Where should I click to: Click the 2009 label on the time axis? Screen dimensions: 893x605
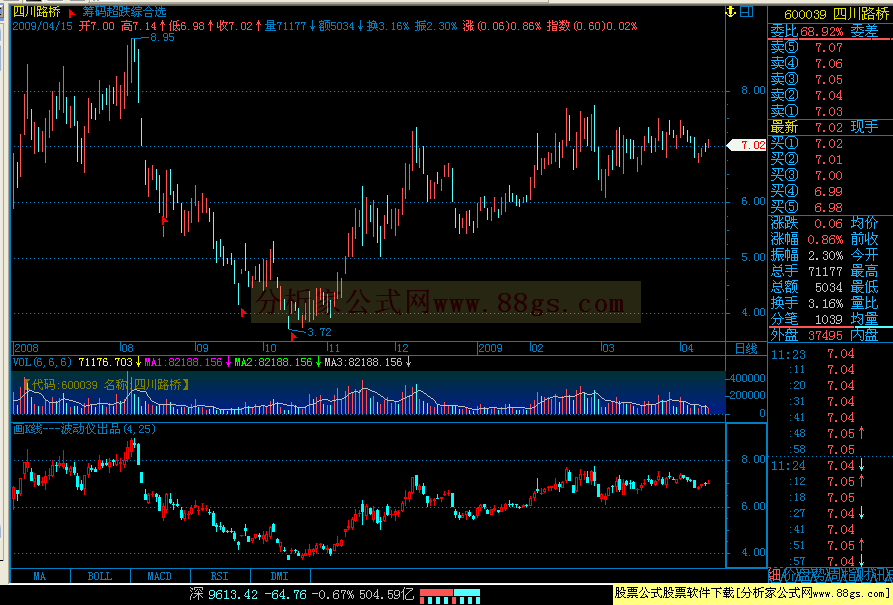click(x=490, y=348)
